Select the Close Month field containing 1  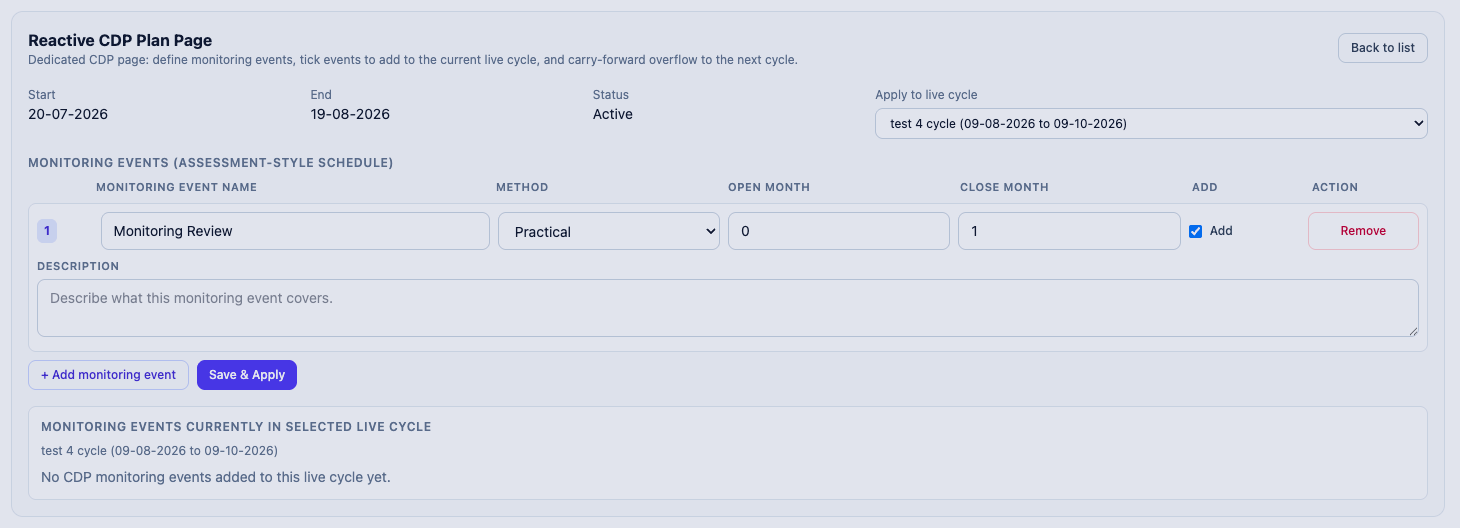(x=1069, y=231)
